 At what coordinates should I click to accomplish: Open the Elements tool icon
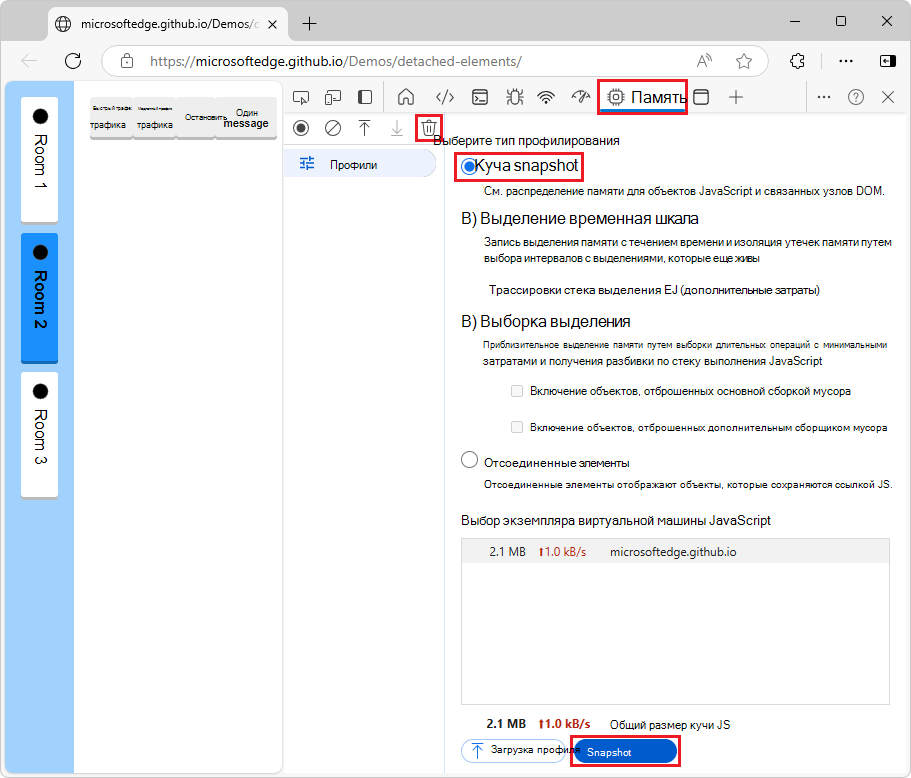point(444,97)
